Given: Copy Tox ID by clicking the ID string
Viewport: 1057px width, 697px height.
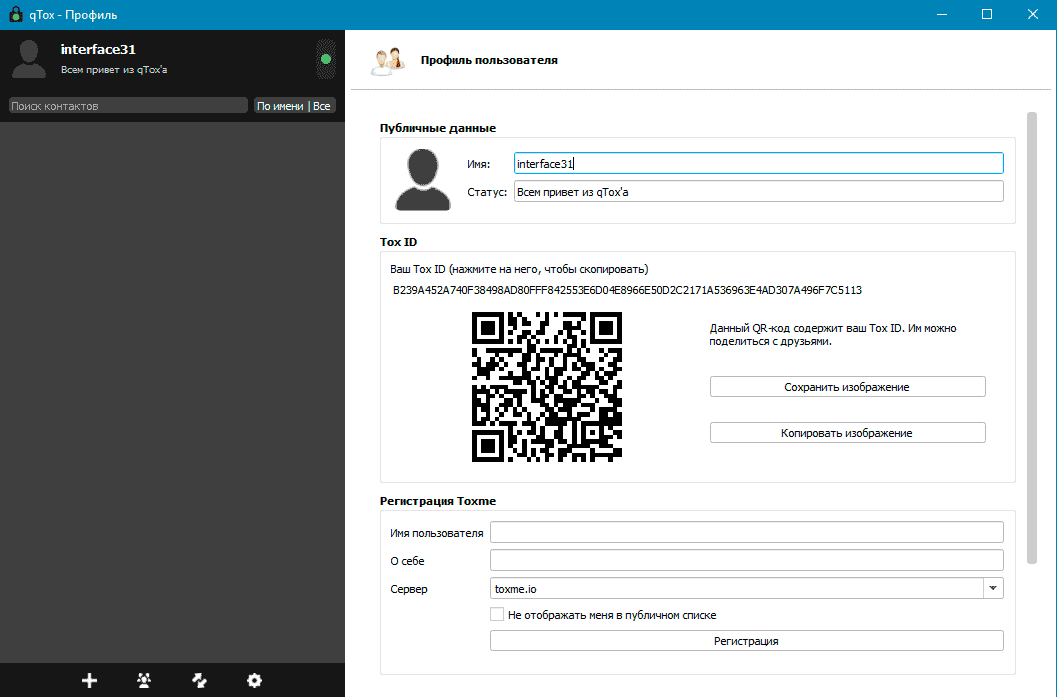Looking at the screenshot, I should (x=627, y=291).
